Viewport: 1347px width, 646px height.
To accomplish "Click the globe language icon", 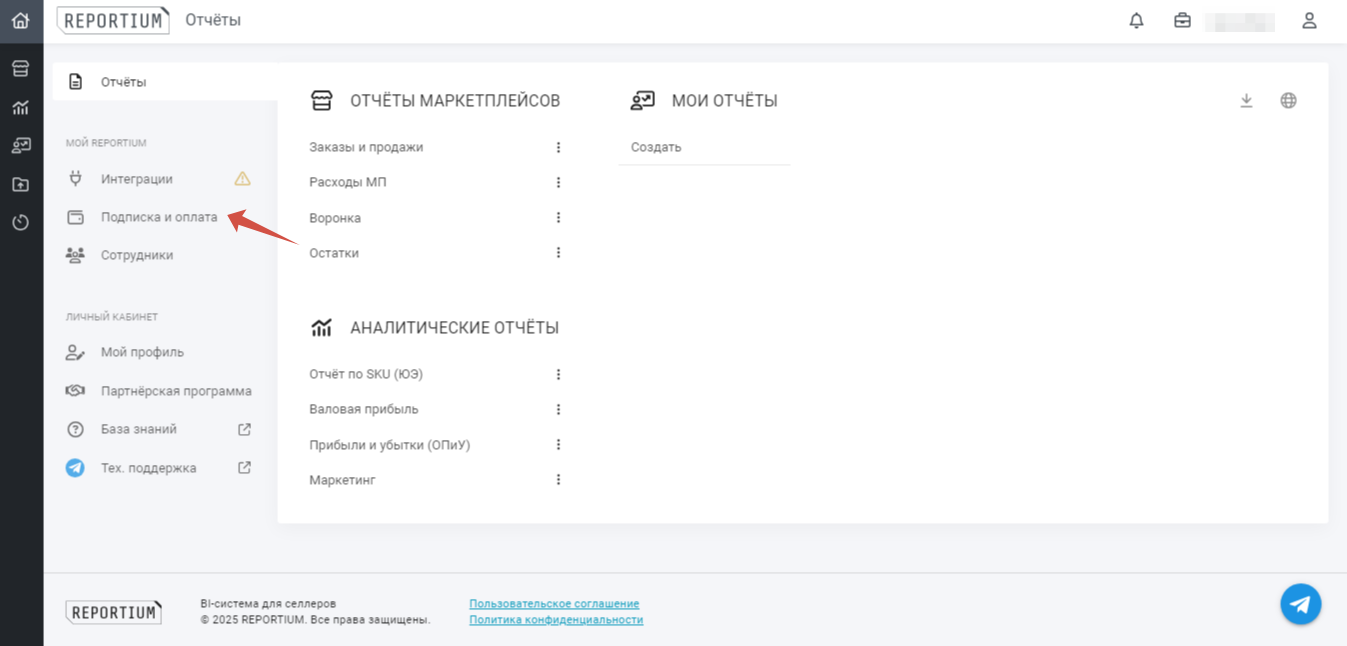I will [1288, 100].
